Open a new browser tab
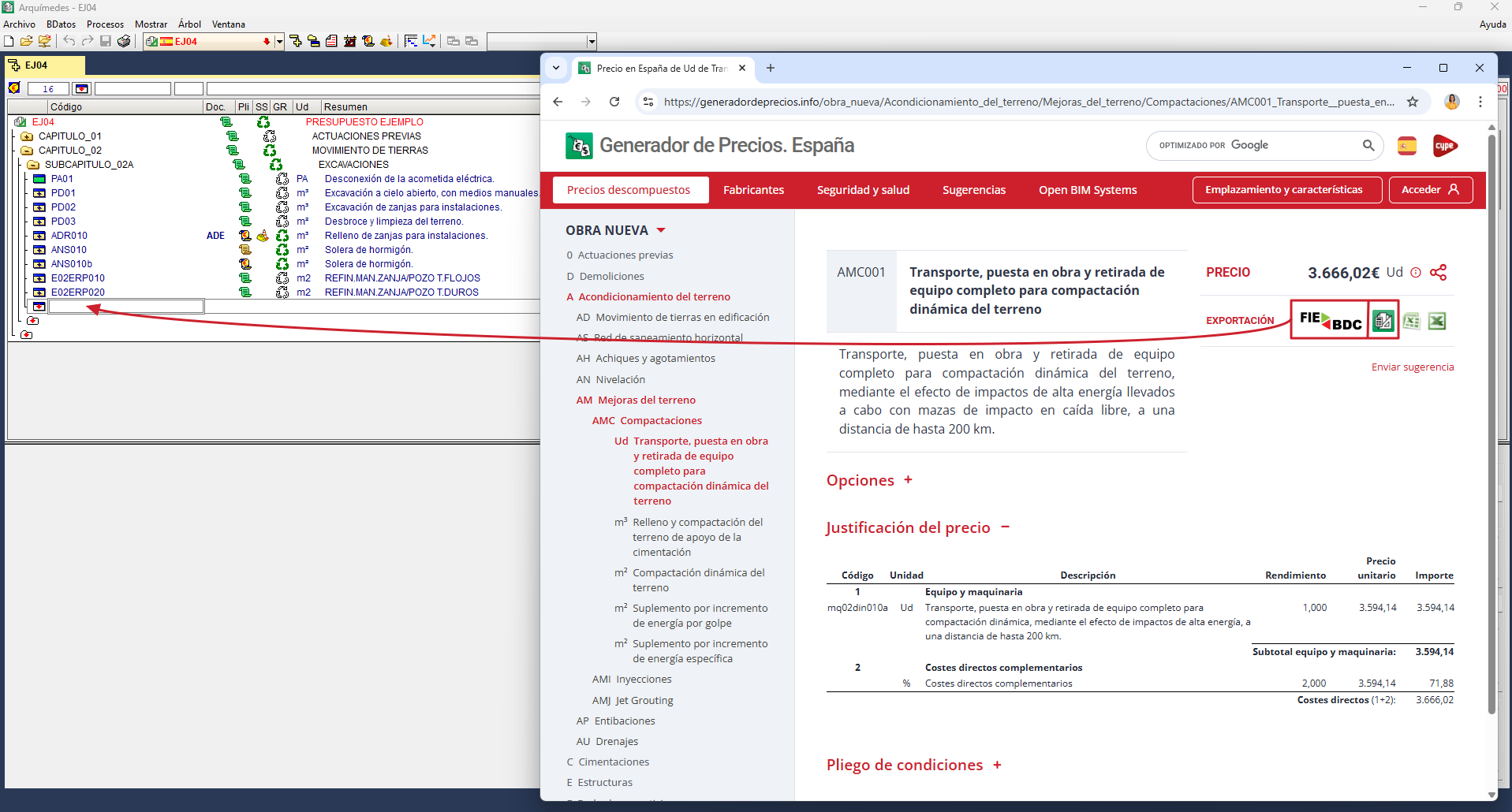 [x=771, y=69]
